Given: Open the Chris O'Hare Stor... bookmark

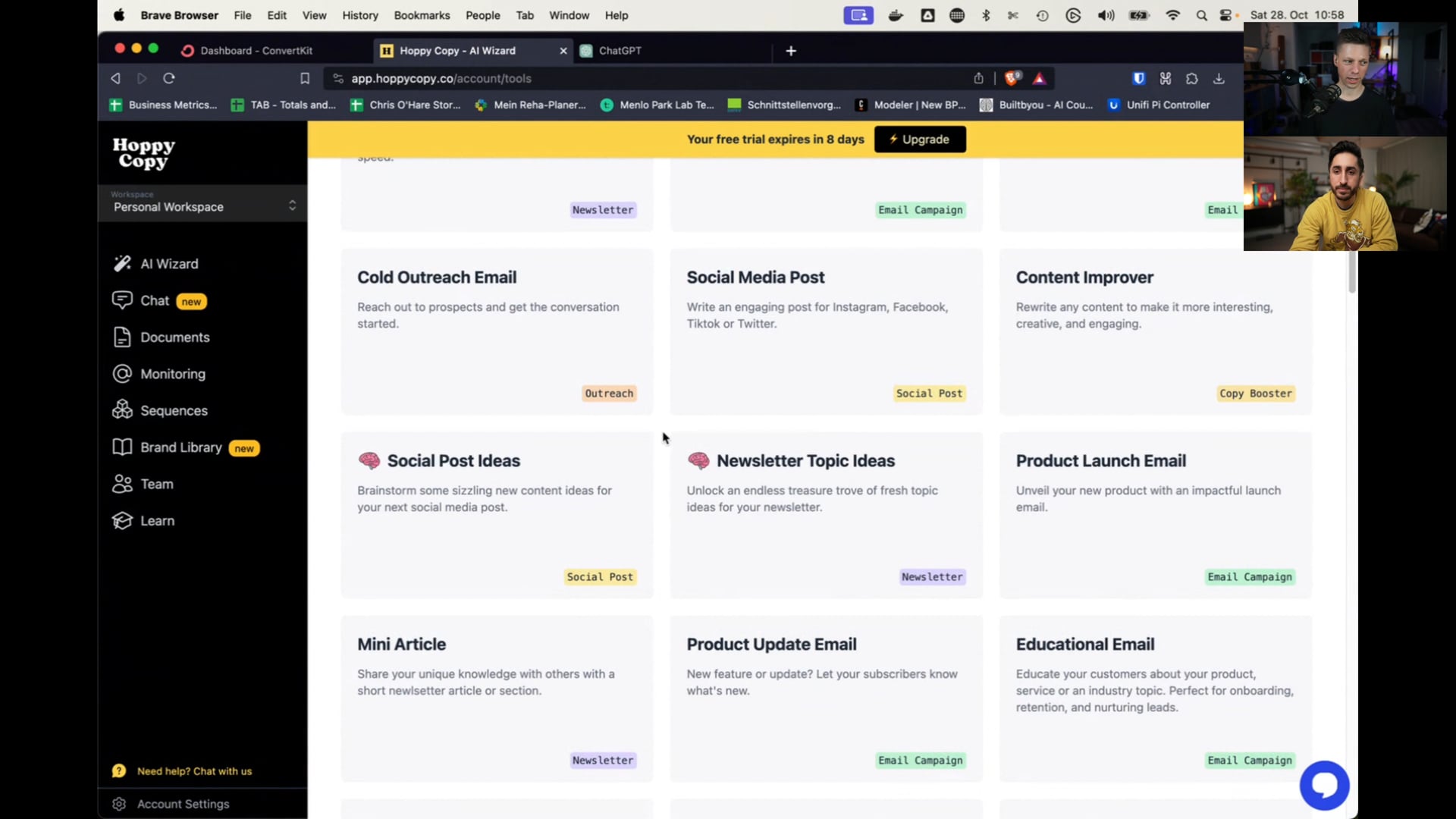Looking at the screenshot, I should [x=406, y=105].
